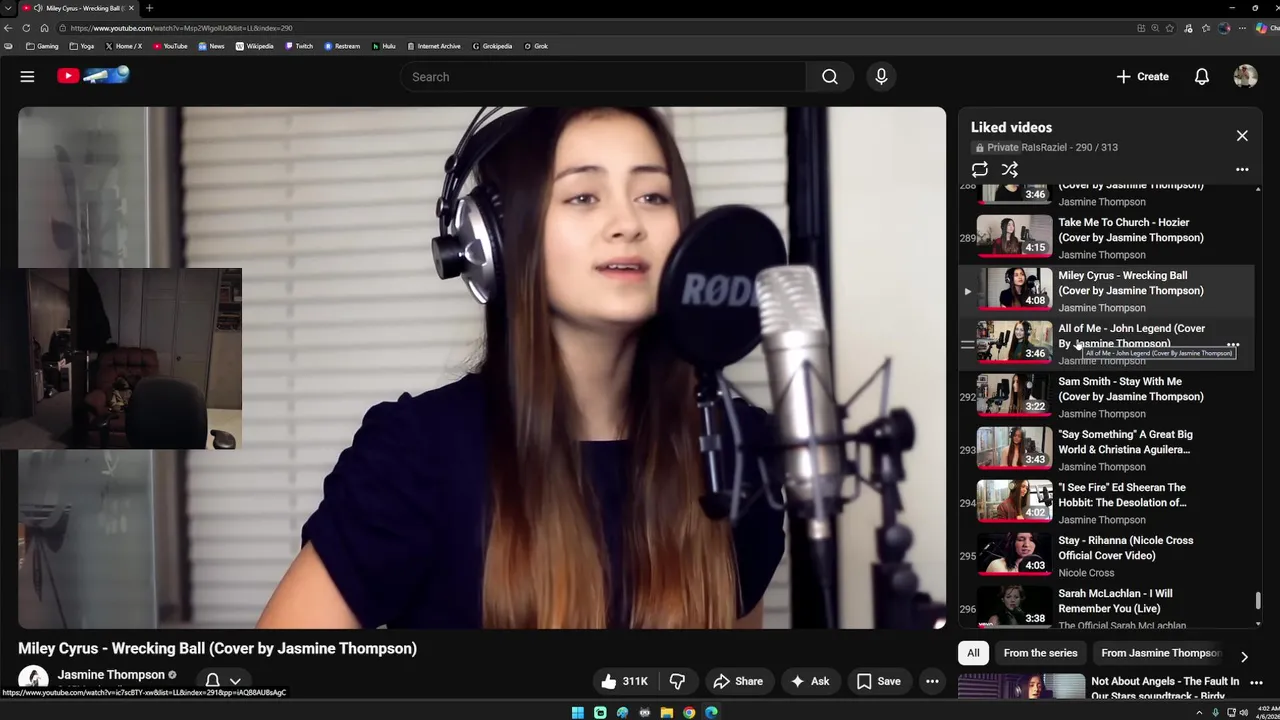1280x720 pixels.
Task: Click Sarah McLachlan I Will Remember You
Action: pyautogui.click(x=1115, y=601)
